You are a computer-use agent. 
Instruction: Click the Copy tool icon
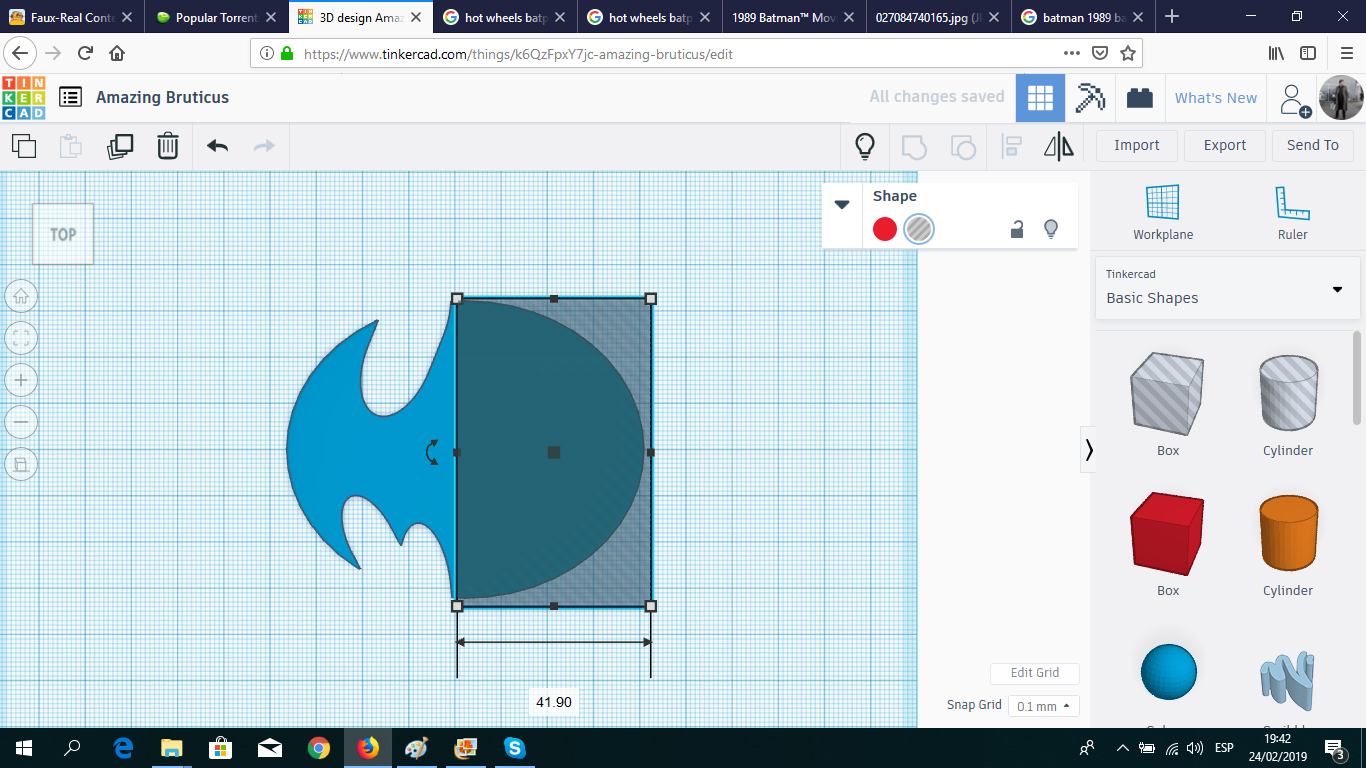point(24,146)
